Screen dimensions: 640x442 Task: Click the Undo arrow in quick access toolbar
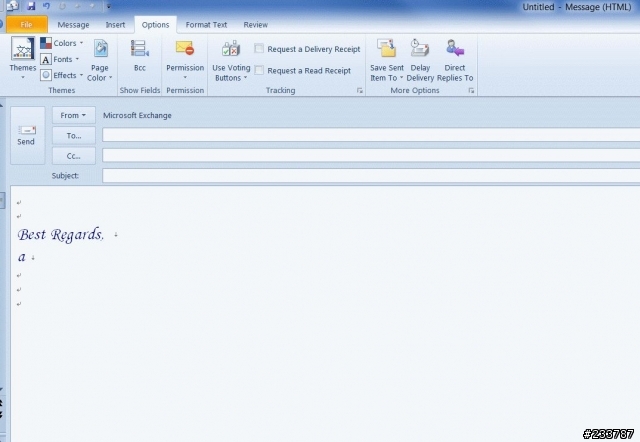pyautogui.click(x=46, y=6)
